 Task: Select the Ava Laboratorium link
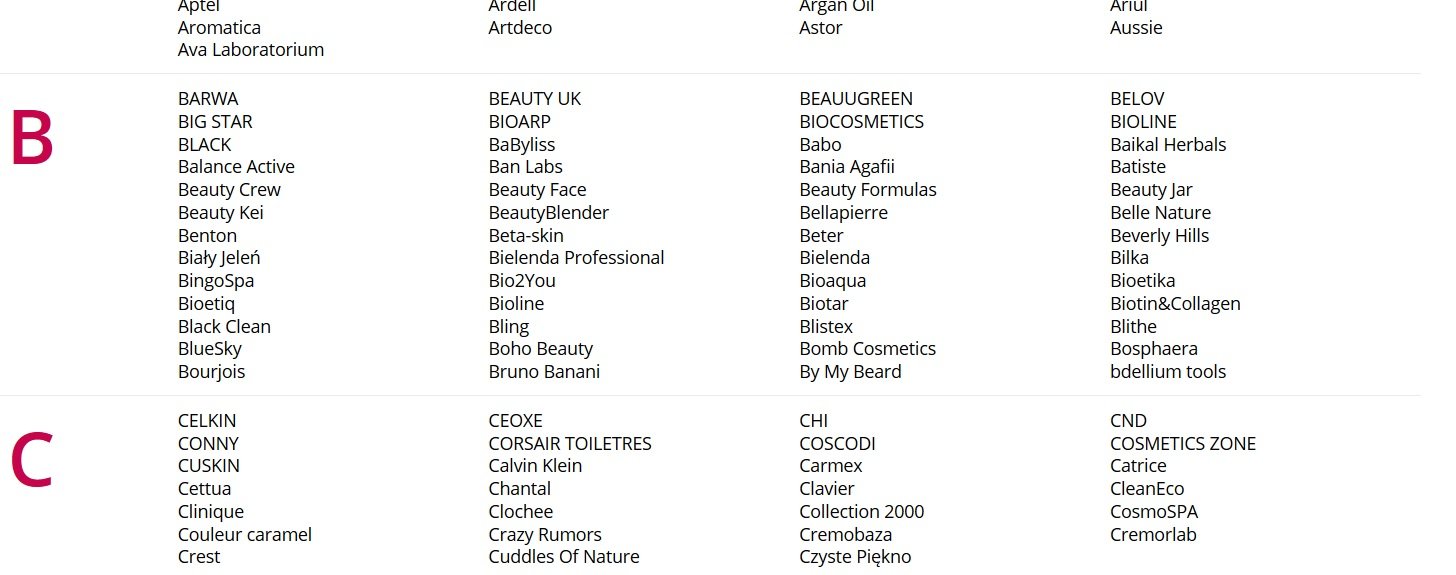(251, 50)
